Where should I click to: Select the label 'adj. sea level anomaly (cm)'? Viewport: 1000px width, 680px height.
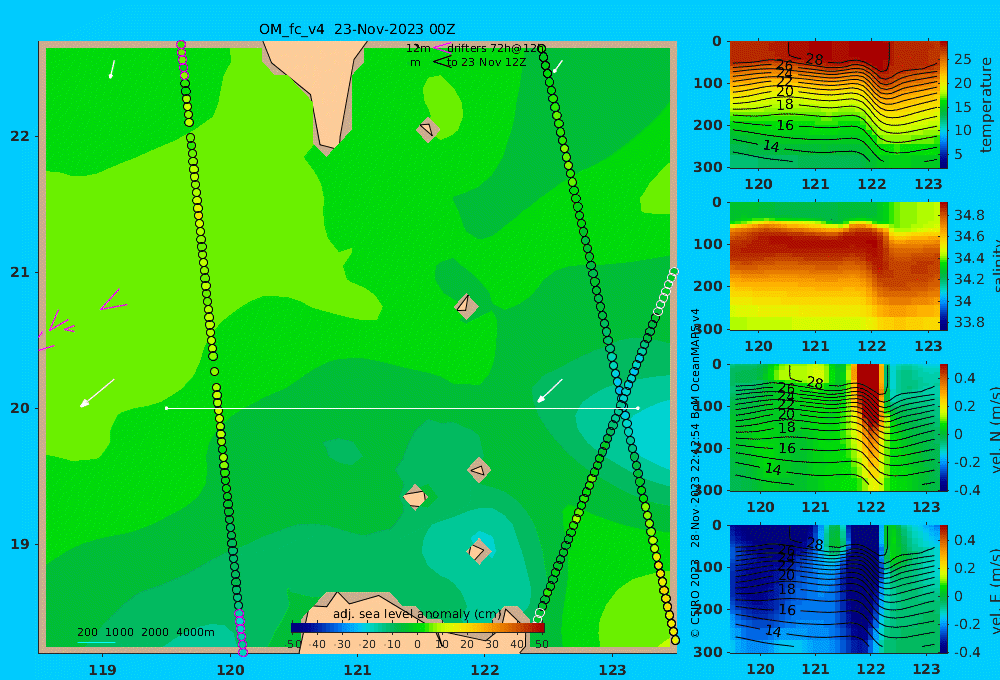(x=418, y=614)
